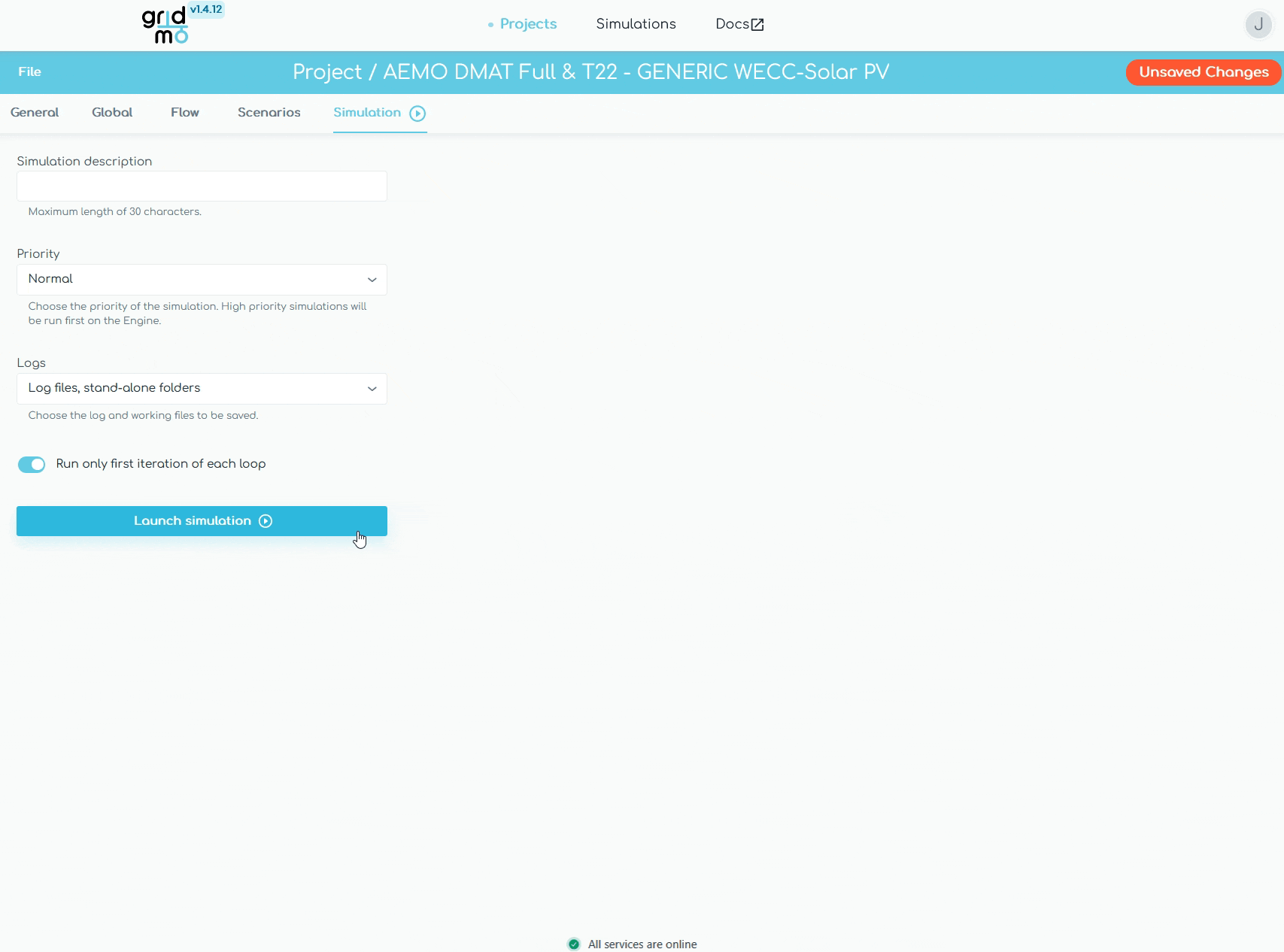Open the Docs external link icon
The image size is (1284, 952).
tap(757, 25)
